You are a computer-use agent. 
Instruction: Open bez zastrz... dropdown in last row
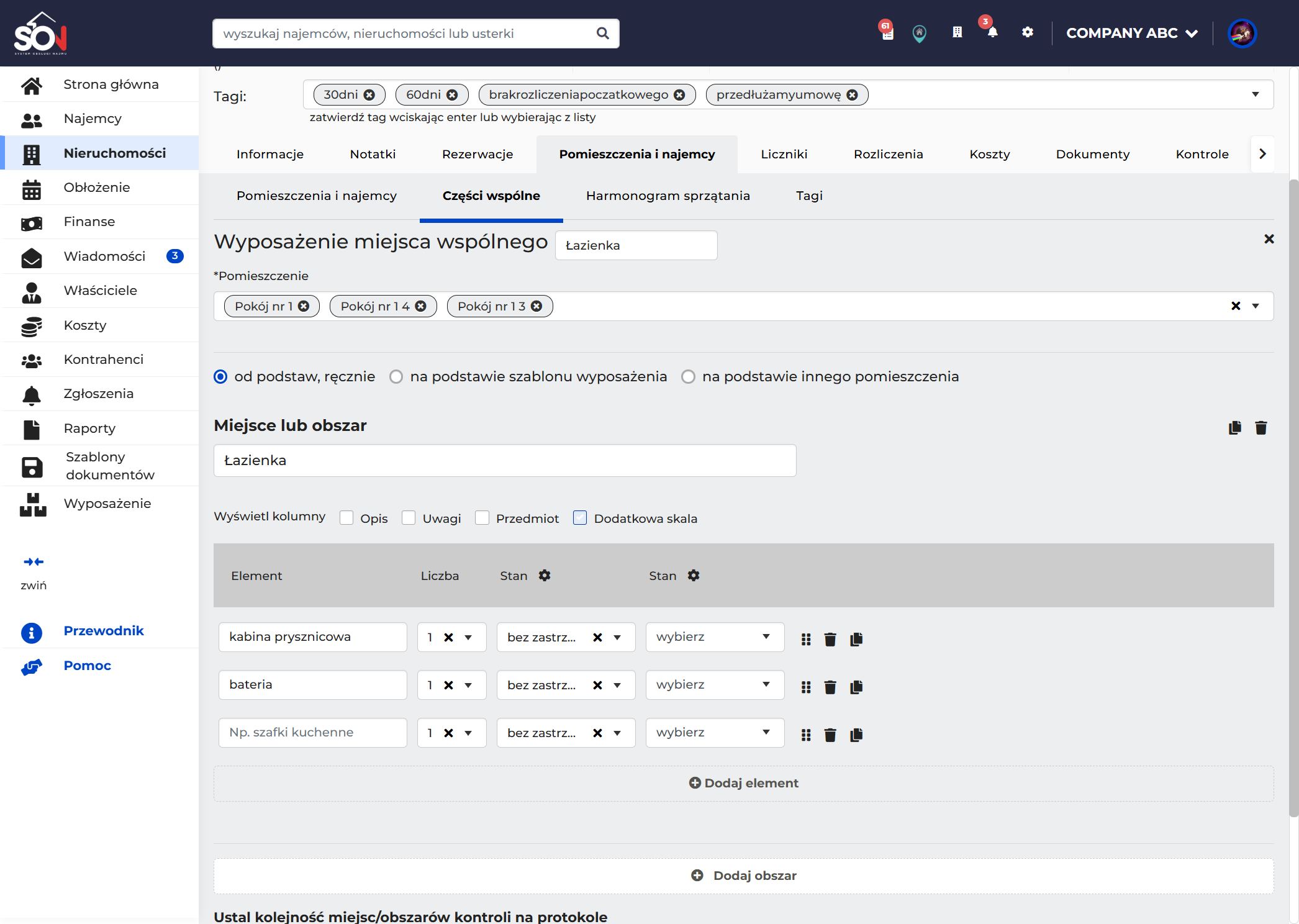click(x=617, y=733)
